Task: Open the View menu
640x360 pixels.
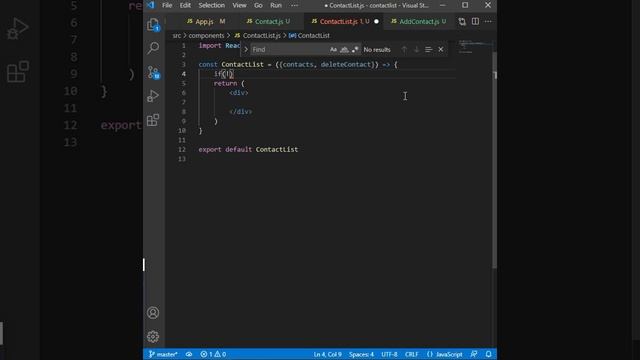Action: [x=239, y=5]
